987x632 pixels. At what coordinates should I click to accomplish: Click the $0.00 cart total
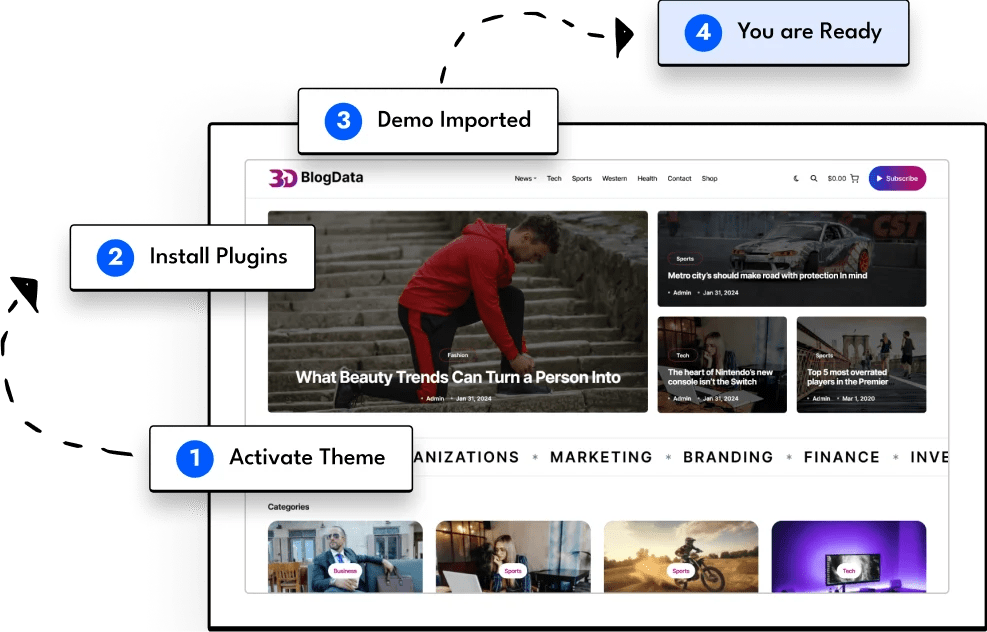[837, 179]
